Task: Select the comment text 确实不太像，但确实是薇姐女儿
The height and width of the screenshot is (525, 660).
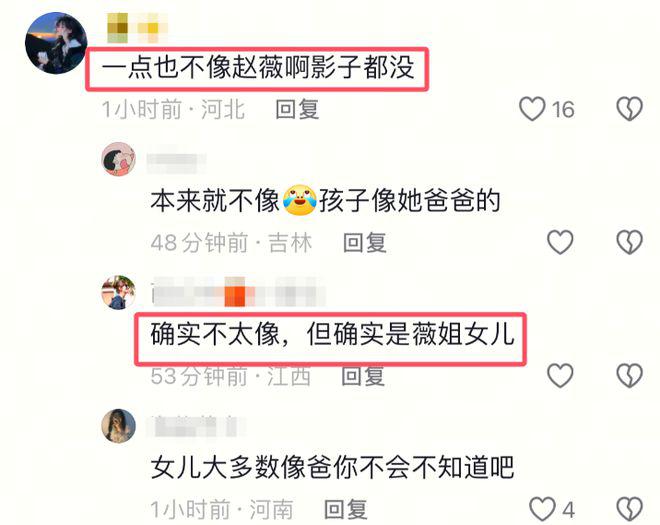Action: (333, 335)
